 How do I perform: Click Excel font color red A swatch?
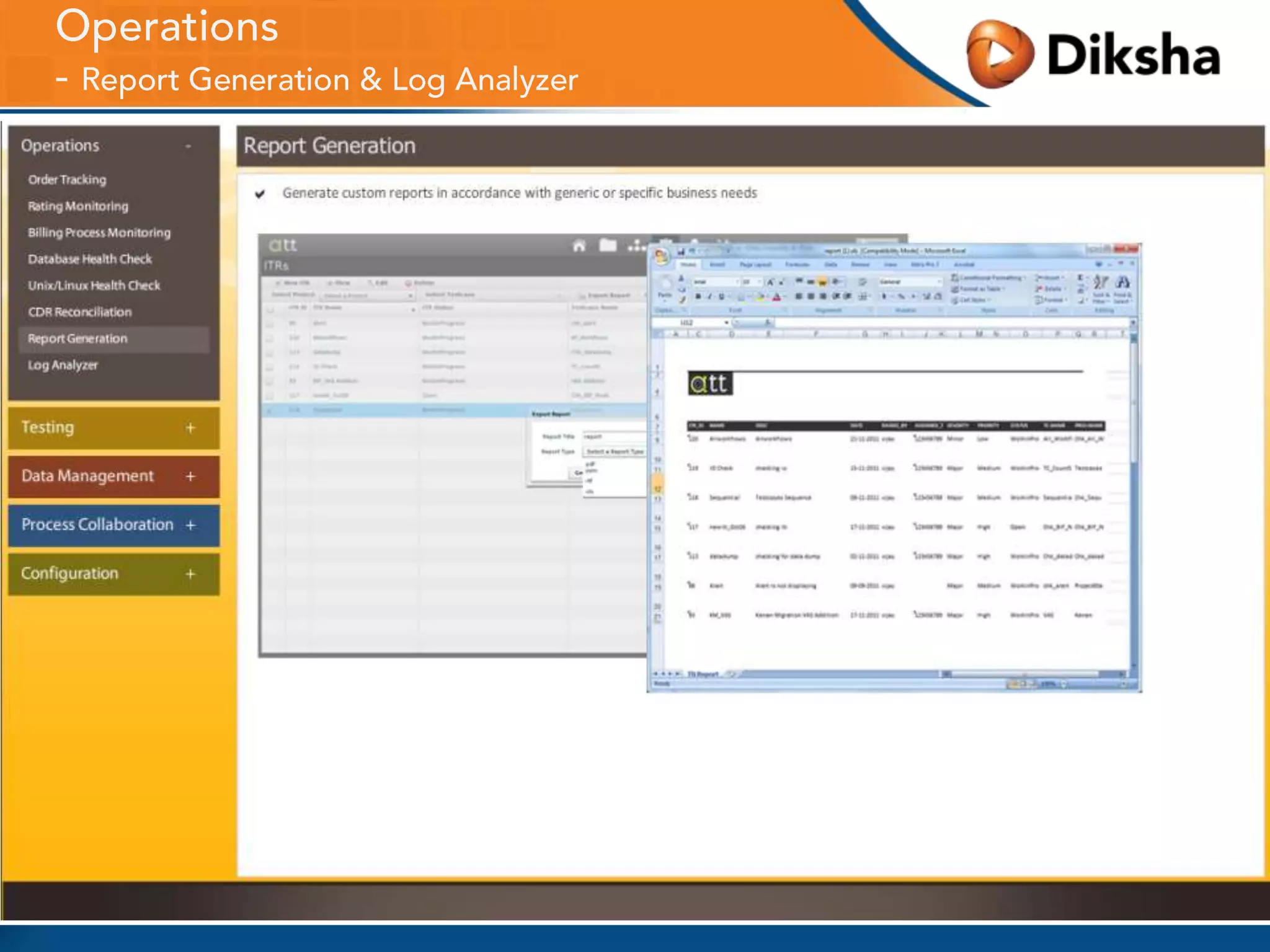(776, 297)
